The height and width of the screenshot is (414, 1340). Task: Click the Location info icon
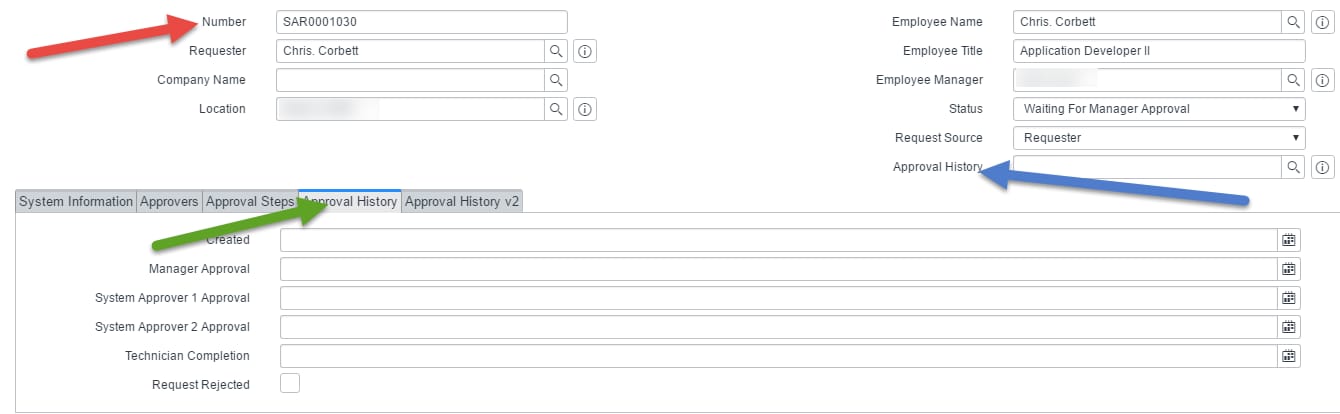(x=586, y=109)
